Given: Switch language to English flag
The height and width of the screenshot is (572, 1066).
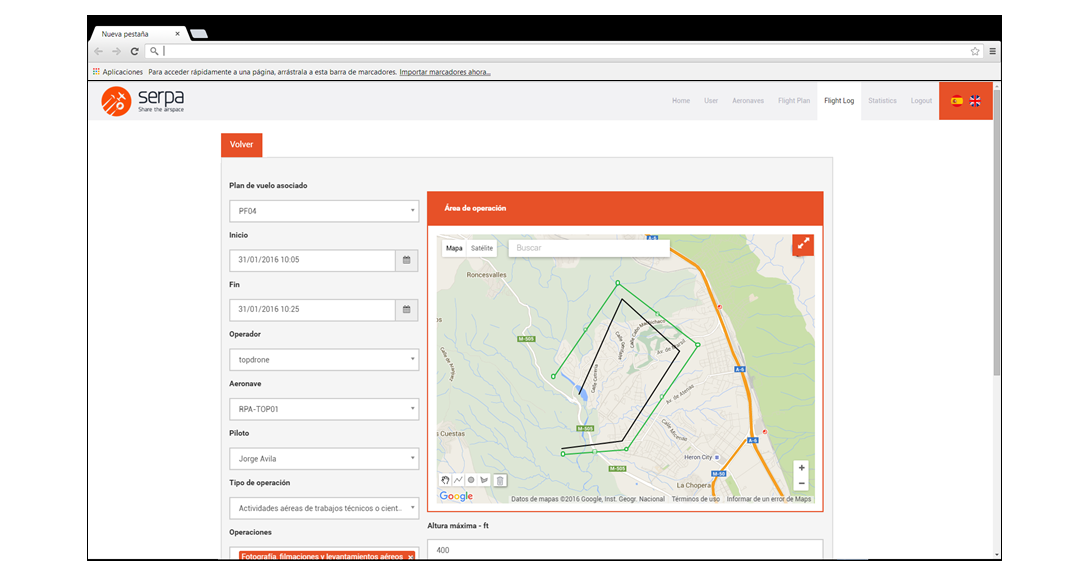Looking at the screenshot, I should point(975,101).
